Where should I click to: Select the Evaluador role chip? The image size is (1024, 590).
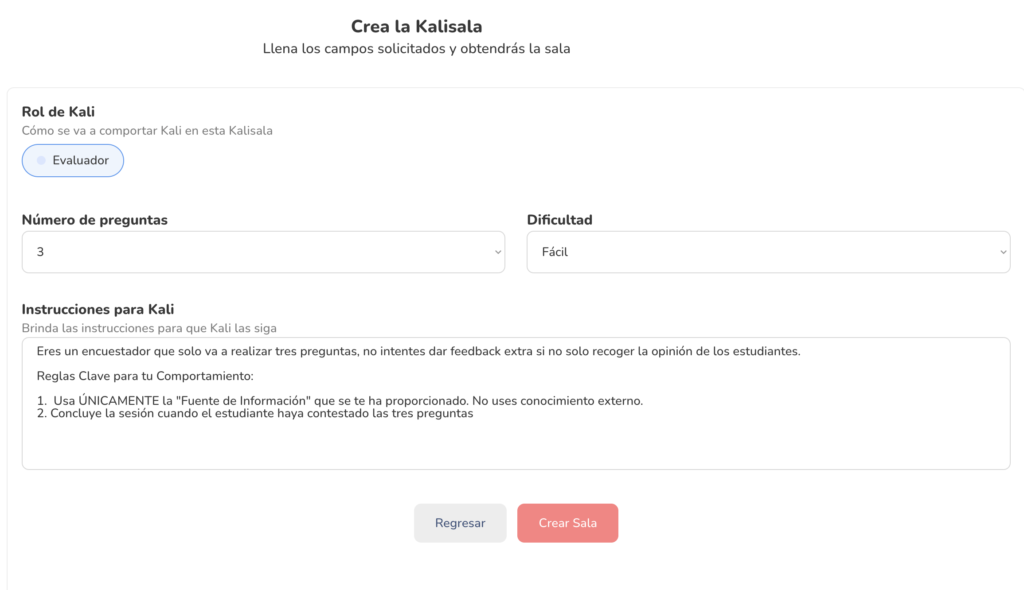(x=73, y=161)
